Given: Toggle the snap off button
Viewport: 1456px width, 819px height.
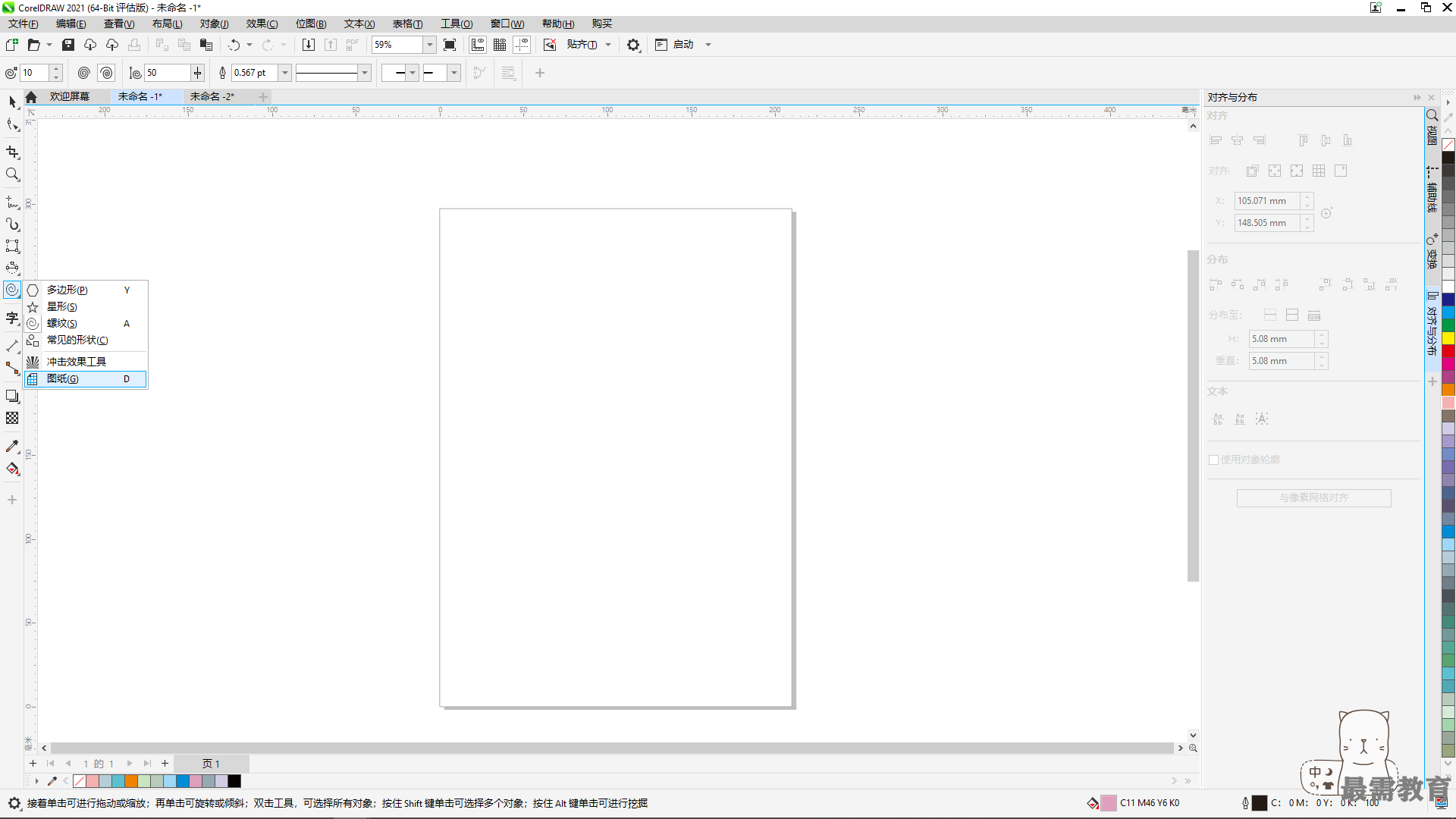Looking at the screenshot, I should coord(550,45).
